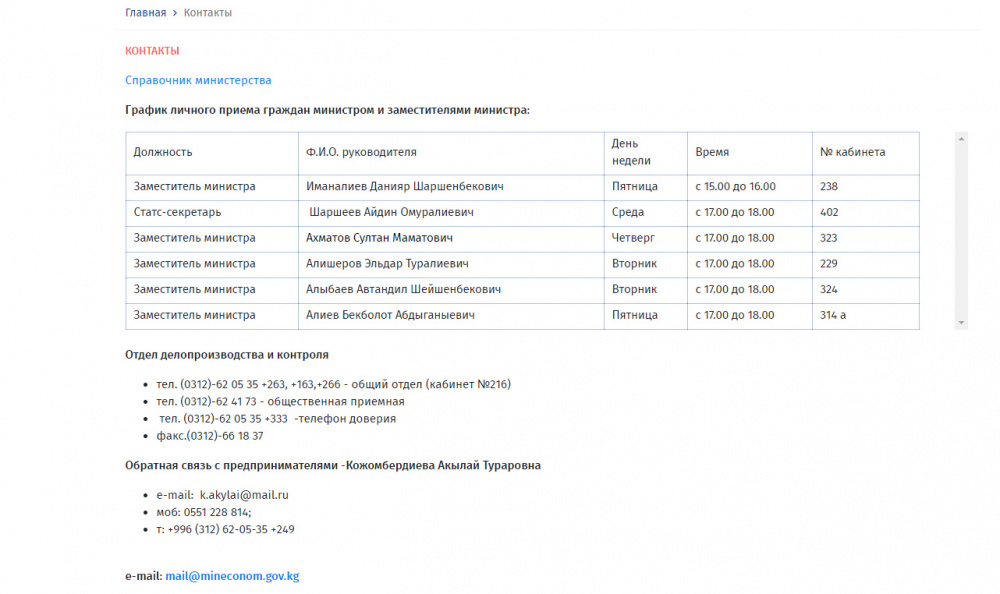Click the Главная breadcrumb link

click(145, 13)
